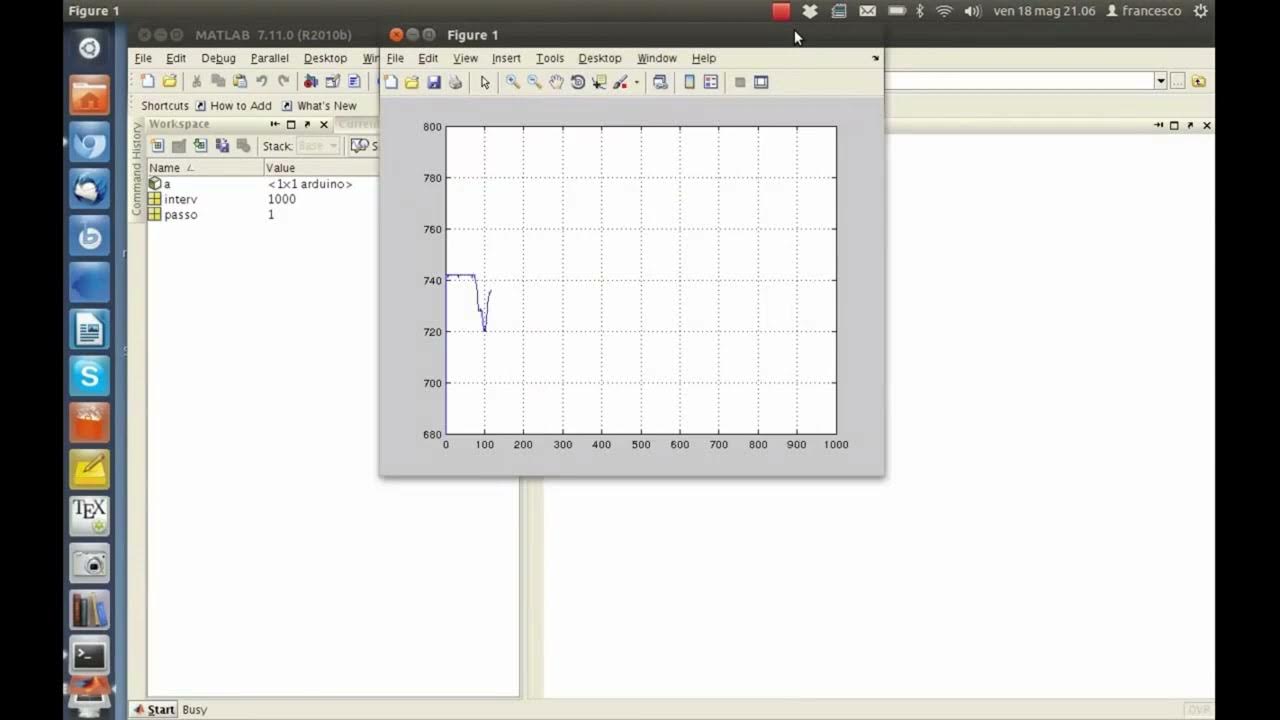Open Figure 1 Insert menu
The width and height of the screenshot is (1280, 720).
(x=506, y=58)
